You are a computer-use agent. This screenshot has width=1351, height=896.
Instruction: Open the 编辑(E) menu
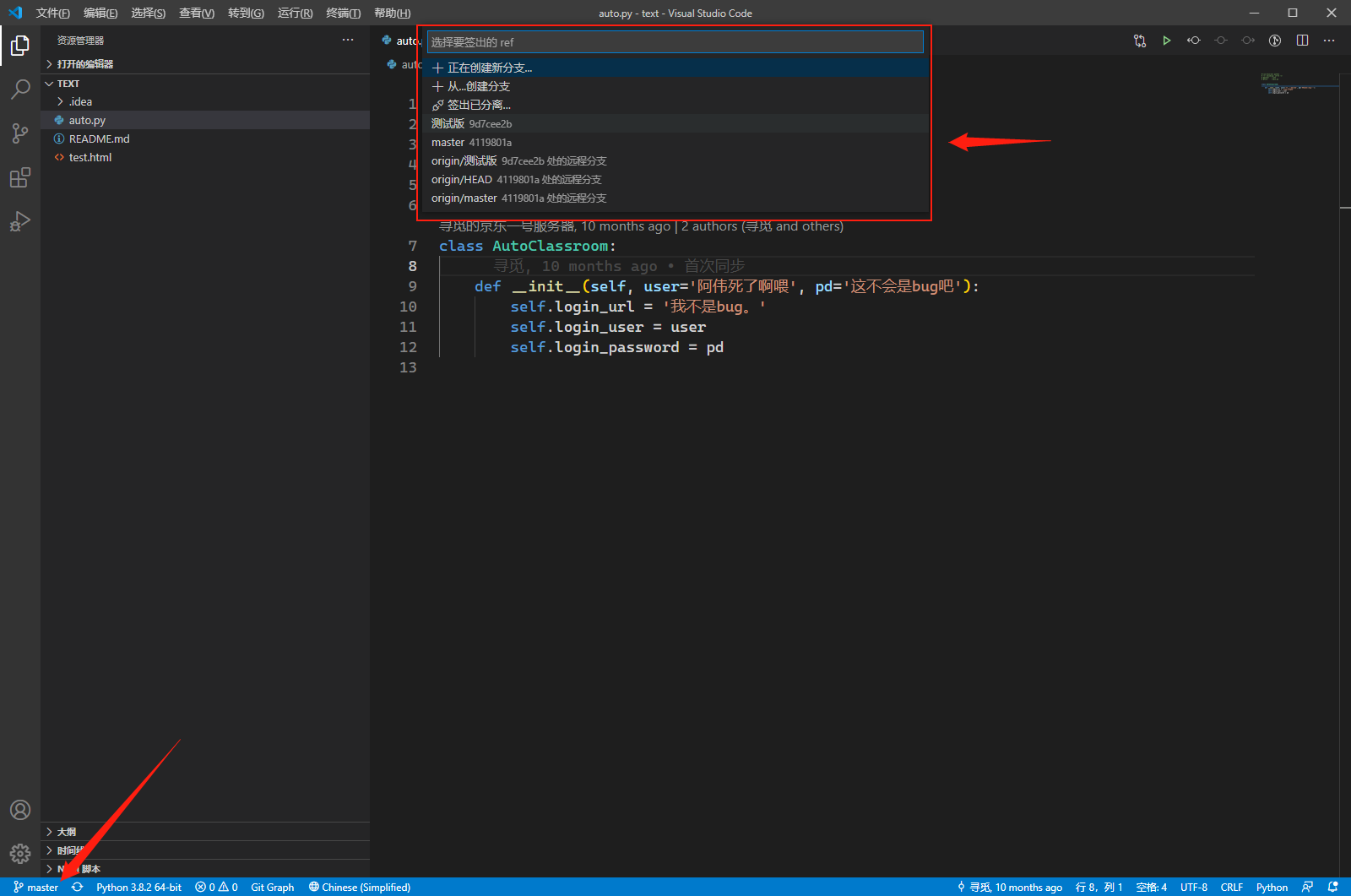100,13
